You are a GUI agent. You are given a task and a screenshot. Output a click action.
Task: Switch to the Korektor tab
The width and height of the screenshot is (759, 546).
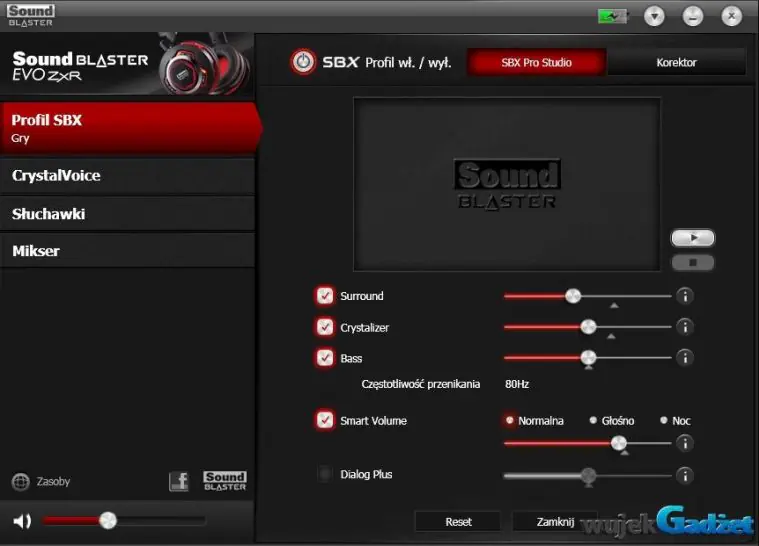point(676,62)
